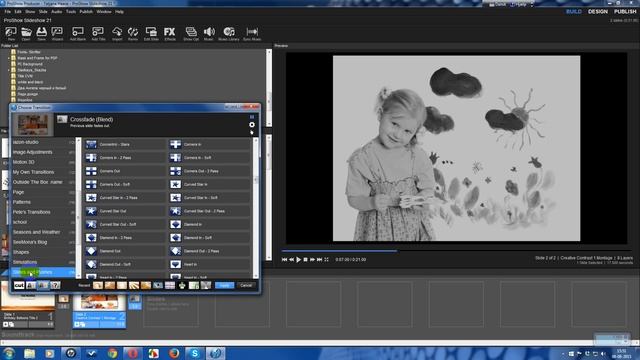Choose the Camera In transition
640x360 pixels.
[210, 144]
